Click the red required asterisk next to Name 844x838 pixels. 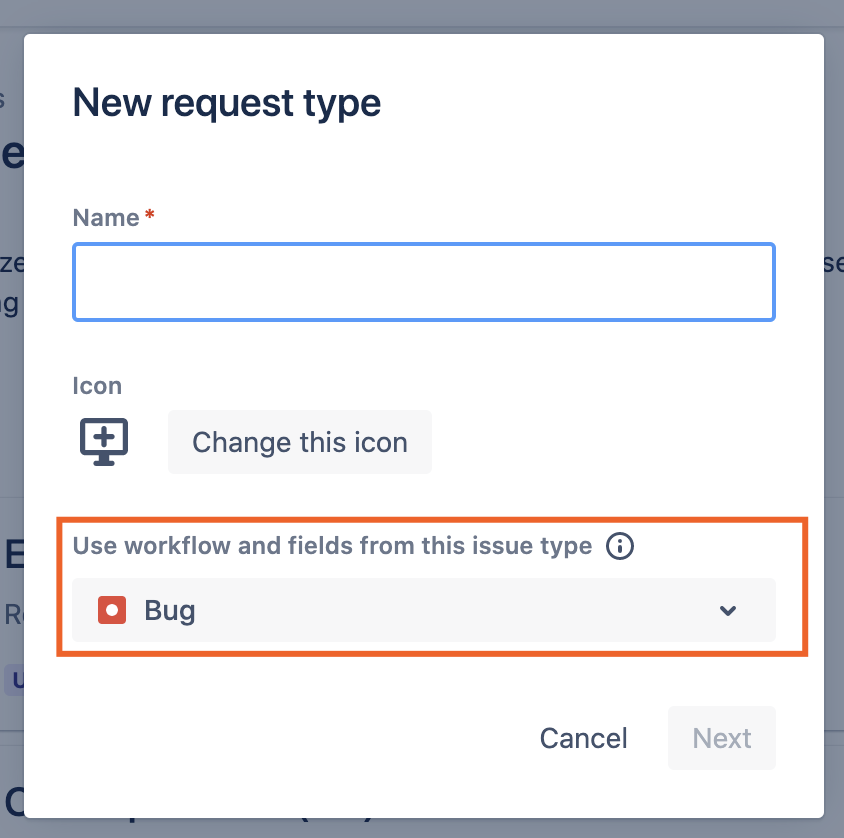(150, 215)
